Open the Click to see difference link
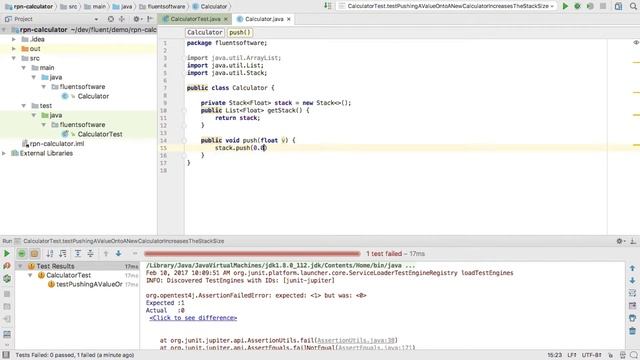640x360 pixels. click(x=193, y=318)
